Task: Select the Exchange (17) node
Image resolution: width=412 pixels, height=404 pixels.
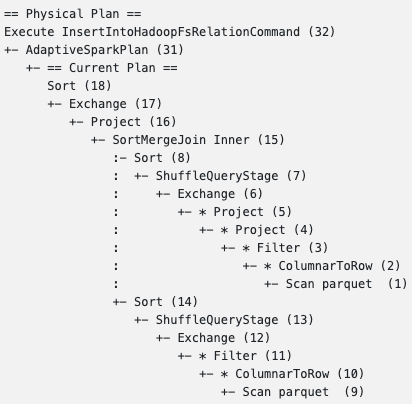Action: coord(115,104)
